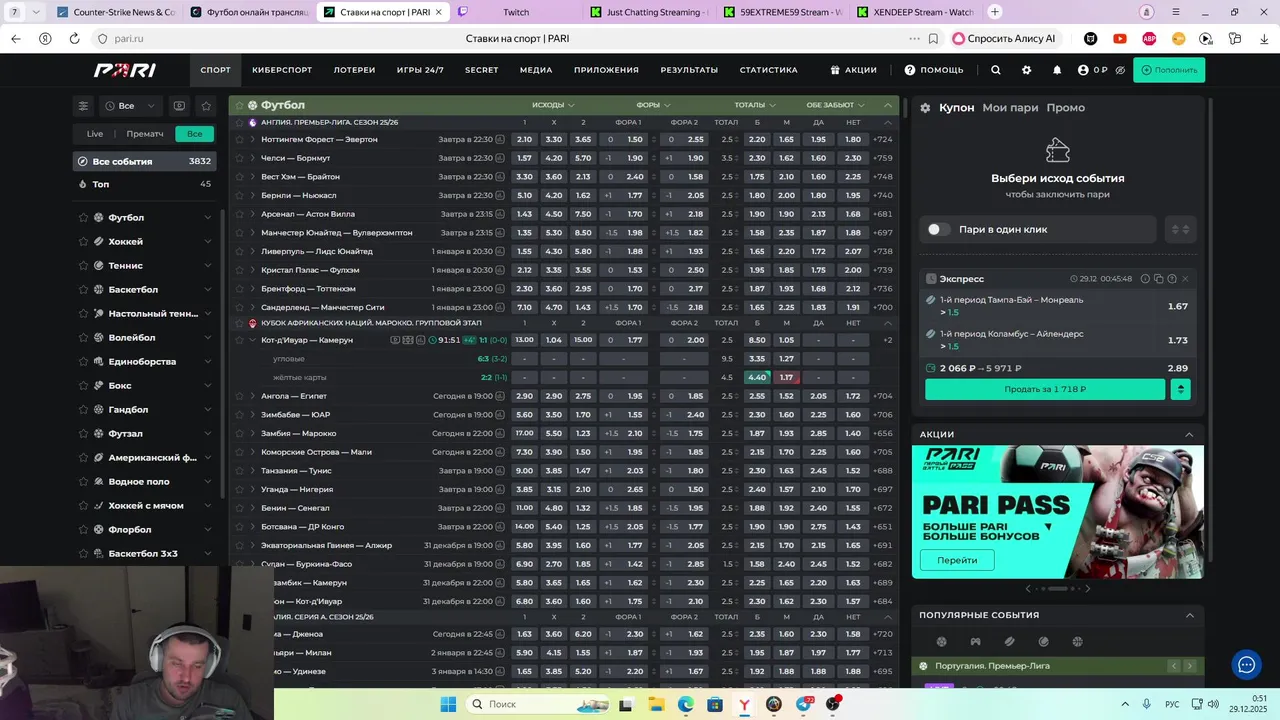Open video stream icon for Кот-д'Ивуар — Камерун
Screen dimensions: 1280x720
394,340
